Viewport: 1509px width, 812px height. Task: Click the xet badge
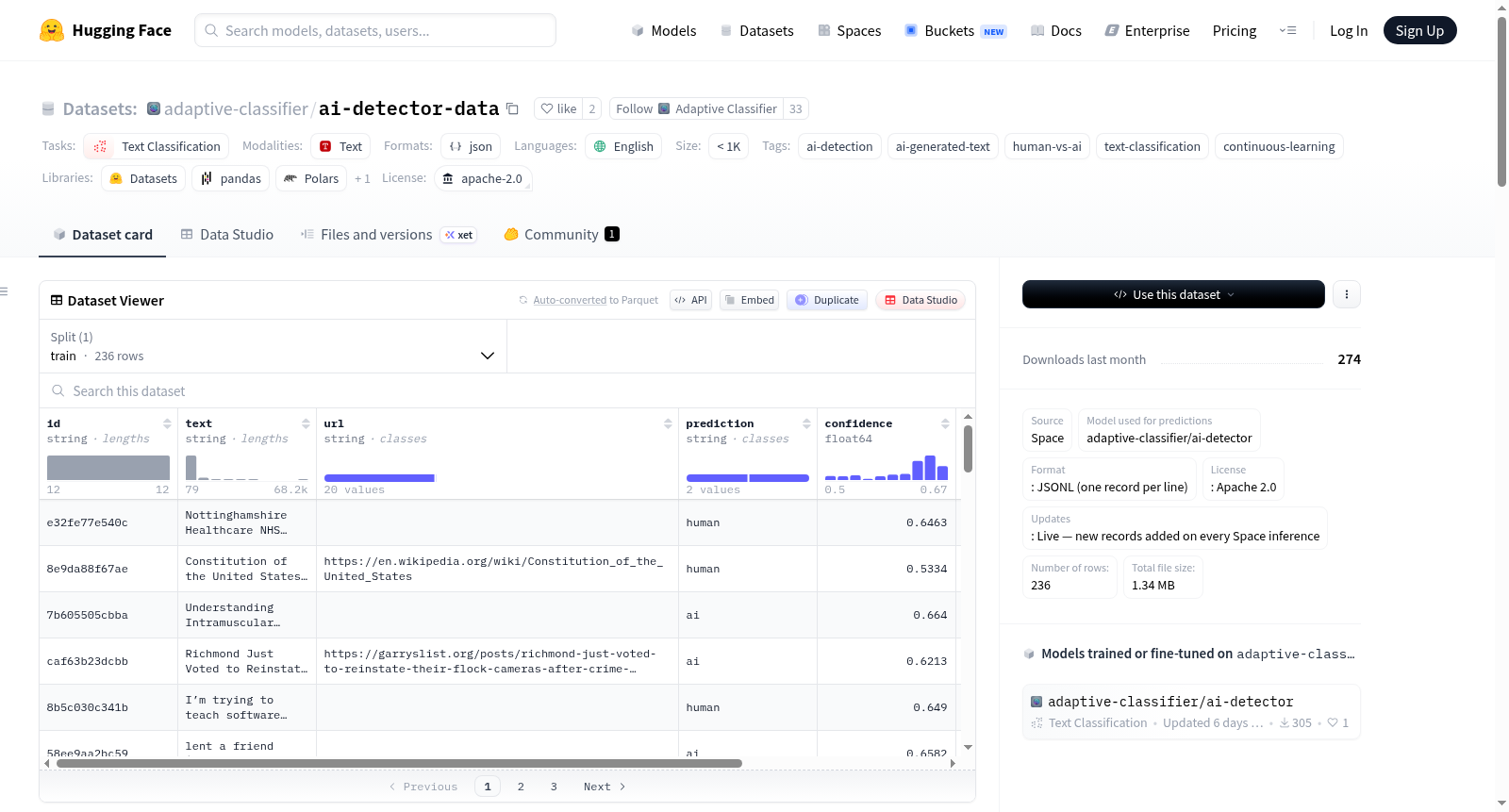(459, 235)
